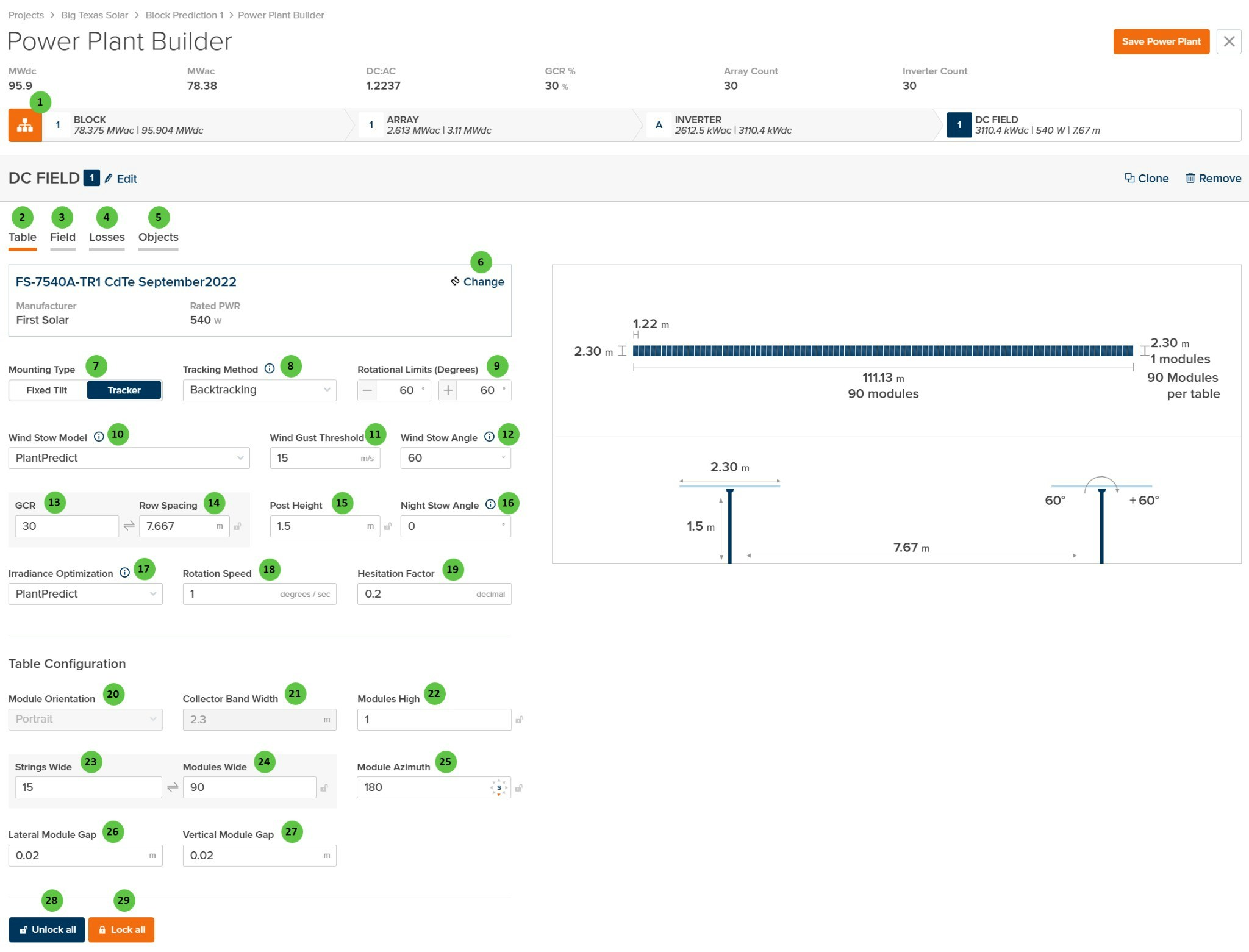Click the Night Stow Angle info icon
Viewport: 1249px width, 952px height.
click(x=490, y=504)
